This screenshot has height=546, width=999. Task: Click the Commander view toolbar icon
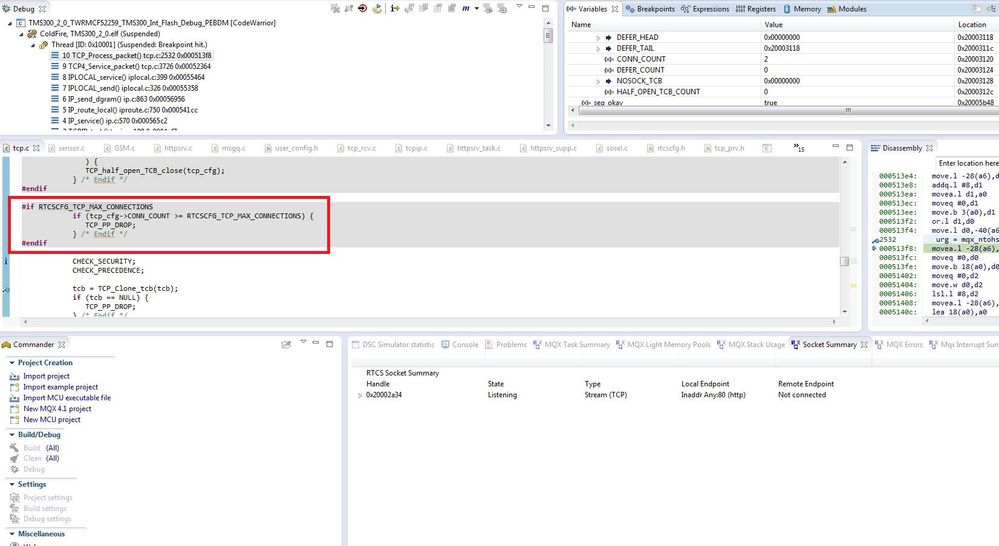[286, 344]
